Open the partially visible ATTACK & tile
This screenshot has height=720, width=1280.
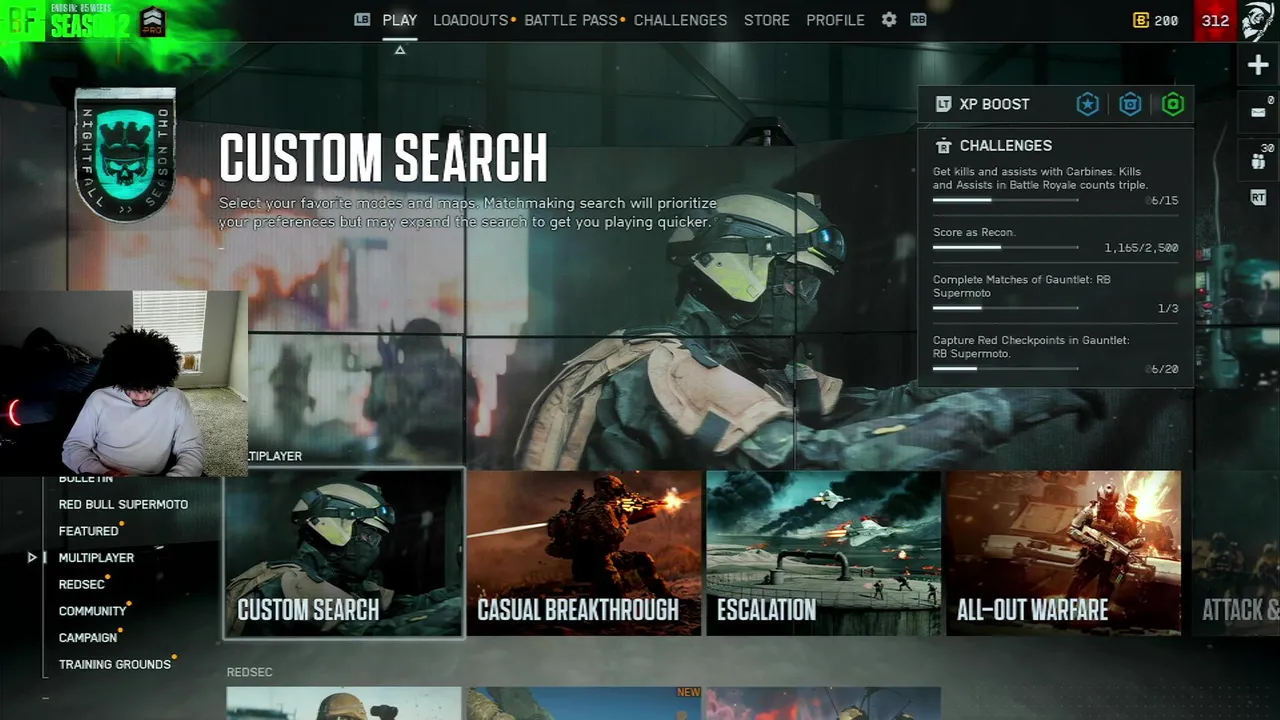pyautogui.click(x=1234, y=553)
